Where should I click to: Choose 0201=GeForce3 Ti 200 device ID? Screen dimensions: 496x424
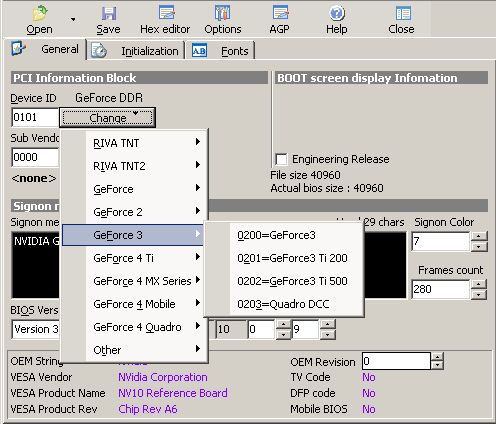pyautogui.click(x=284, y=258)
